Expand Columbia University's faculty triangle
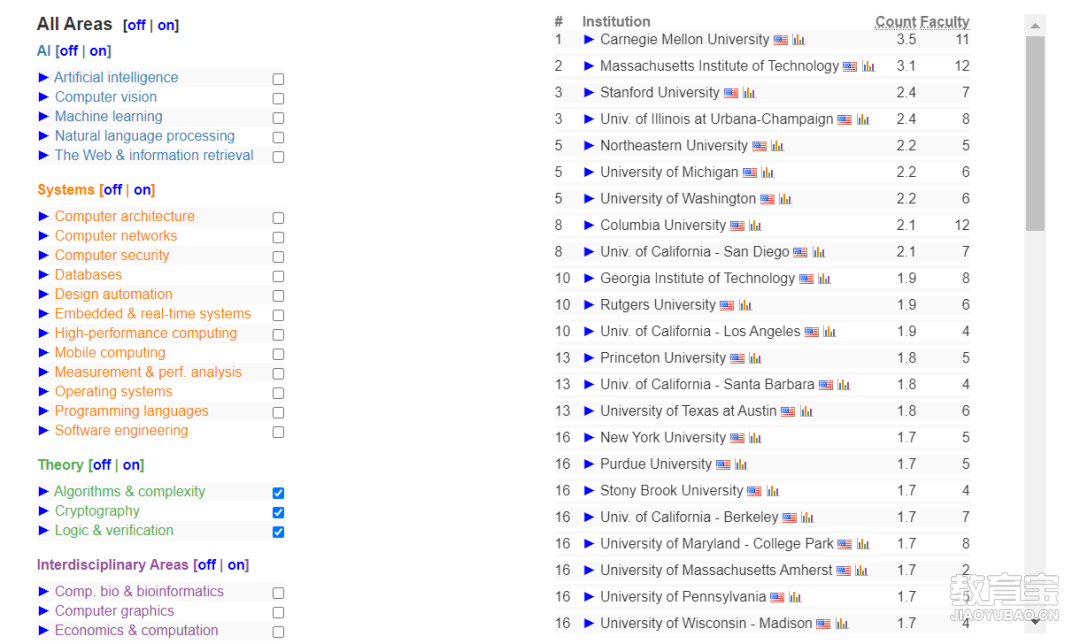The image size is (1080, 644). point(589,225)
